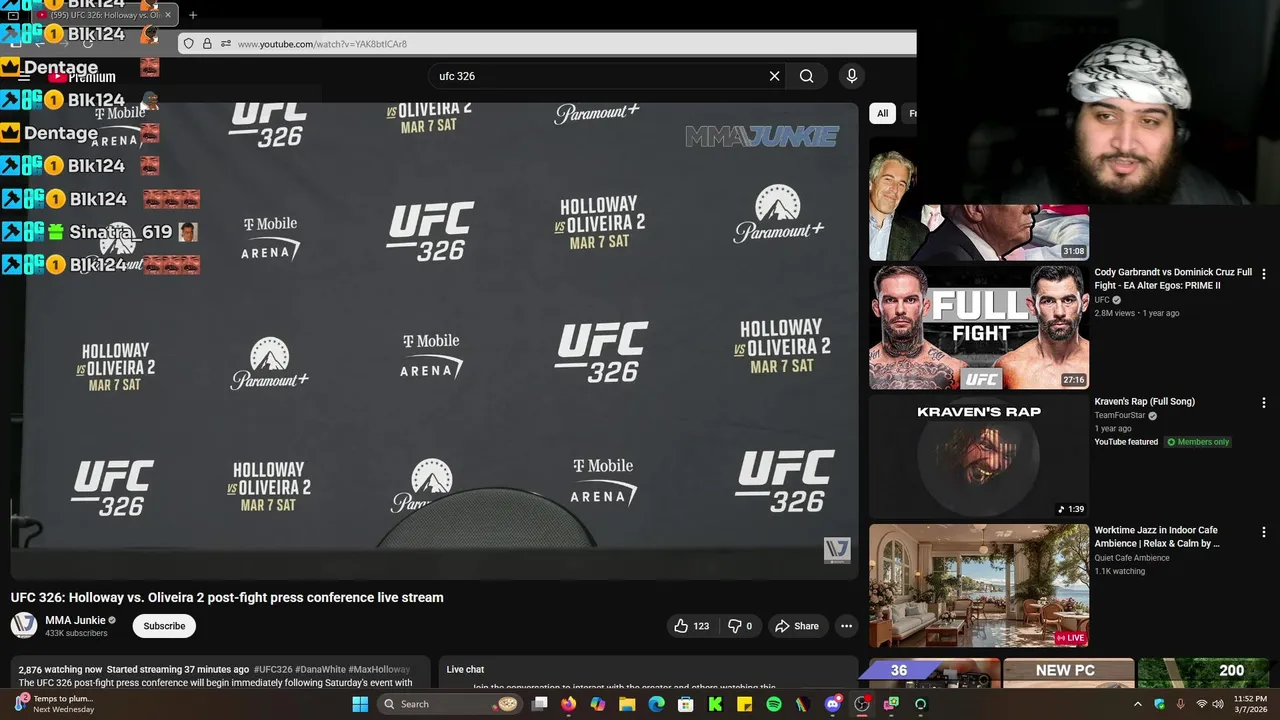1280x720 pixels.
Task: Open the Quiet Cafe Ambience channel name
Action: click(1132, 558)
